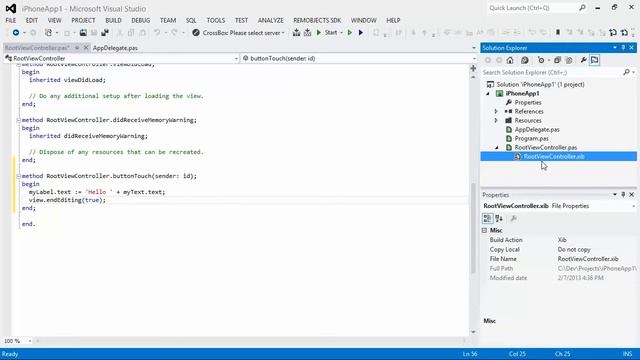Collapse the didReceiveMemoryWarning method outline
The width and height of the screenshot is (640, 360).
point(18,120)
